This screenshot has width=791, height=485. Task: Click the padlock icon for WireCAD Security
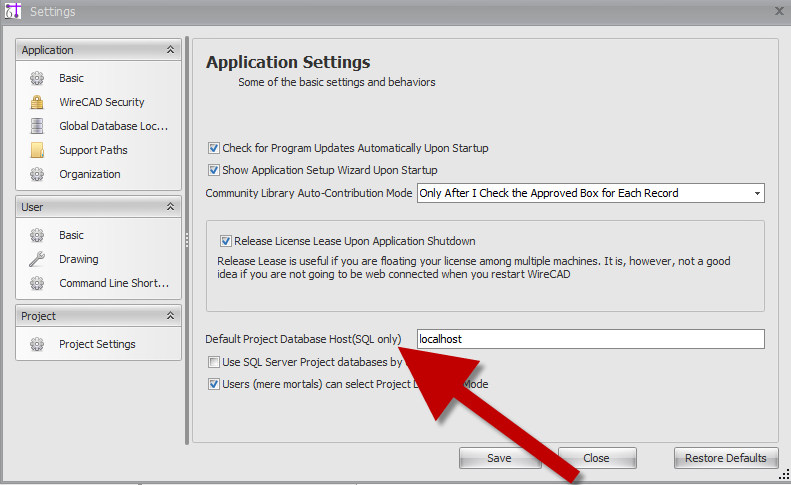pyautogui.click(x=37, y=102)
